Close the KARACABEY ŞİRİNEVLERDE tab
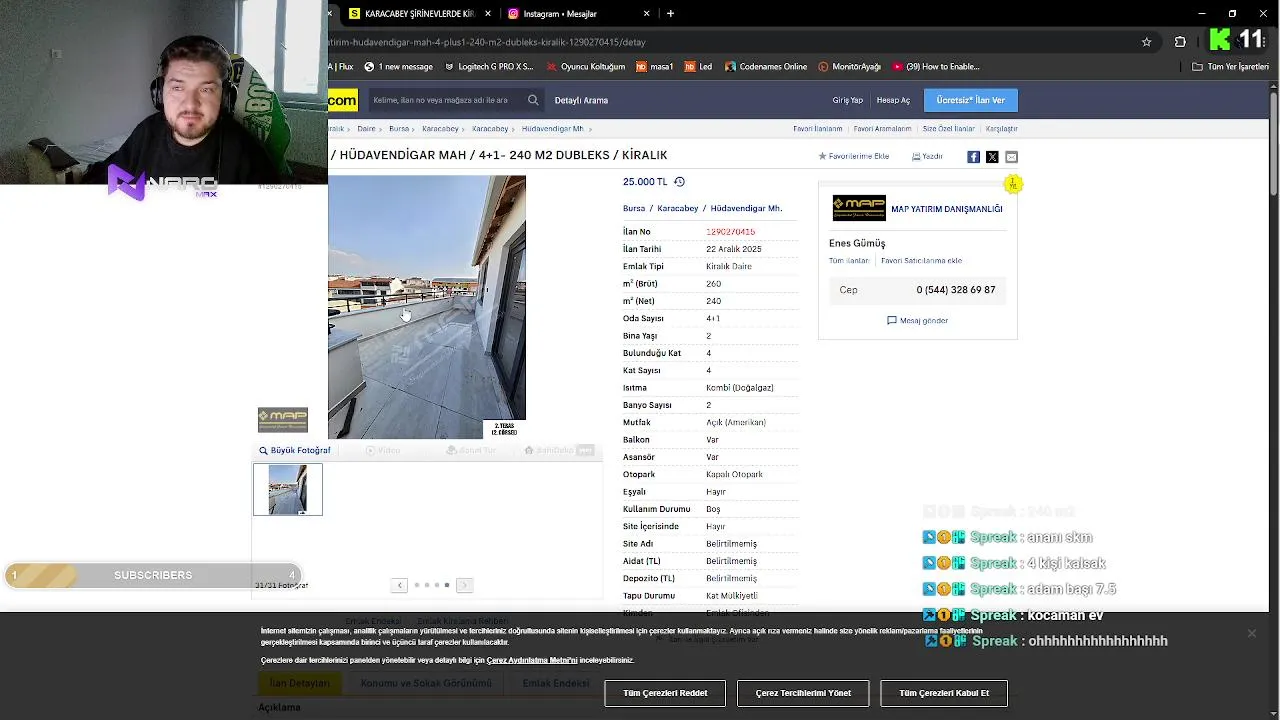This screenshot has width=1280, height=720. pos(487,14)
